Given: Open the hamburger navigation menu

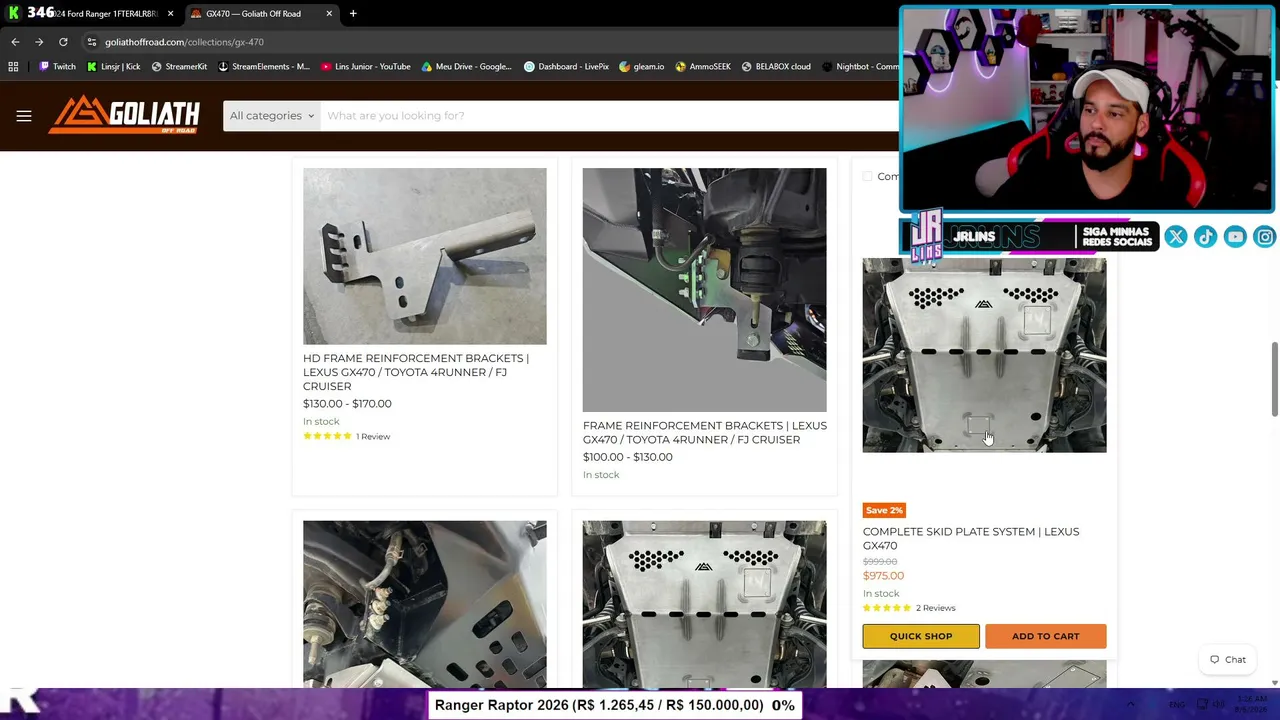Looking at the screenshot, I should (24, 116).
